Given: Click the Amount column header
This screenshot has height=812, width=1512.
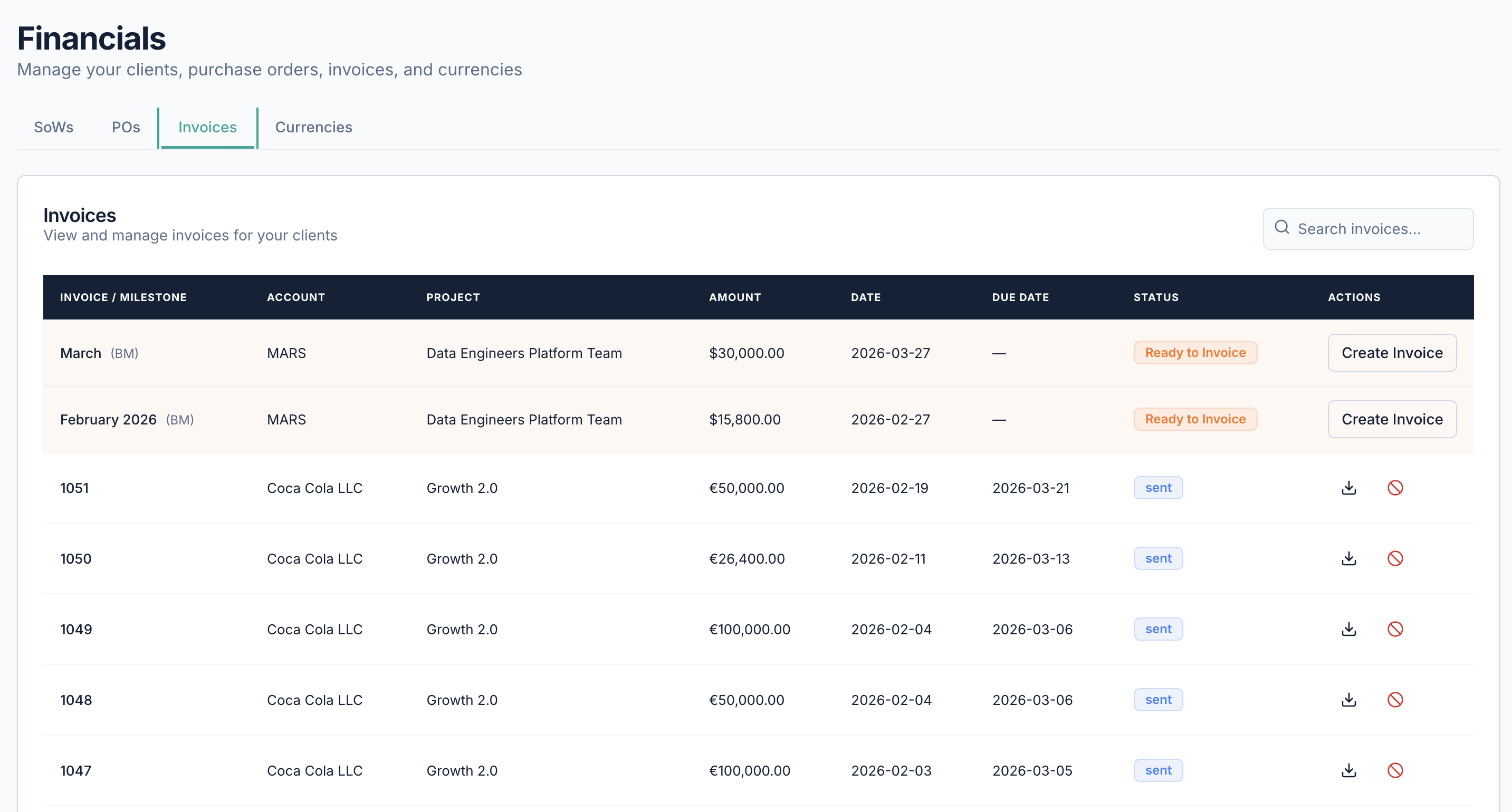Looking at the screenshot, I should [x=735, y=297].
